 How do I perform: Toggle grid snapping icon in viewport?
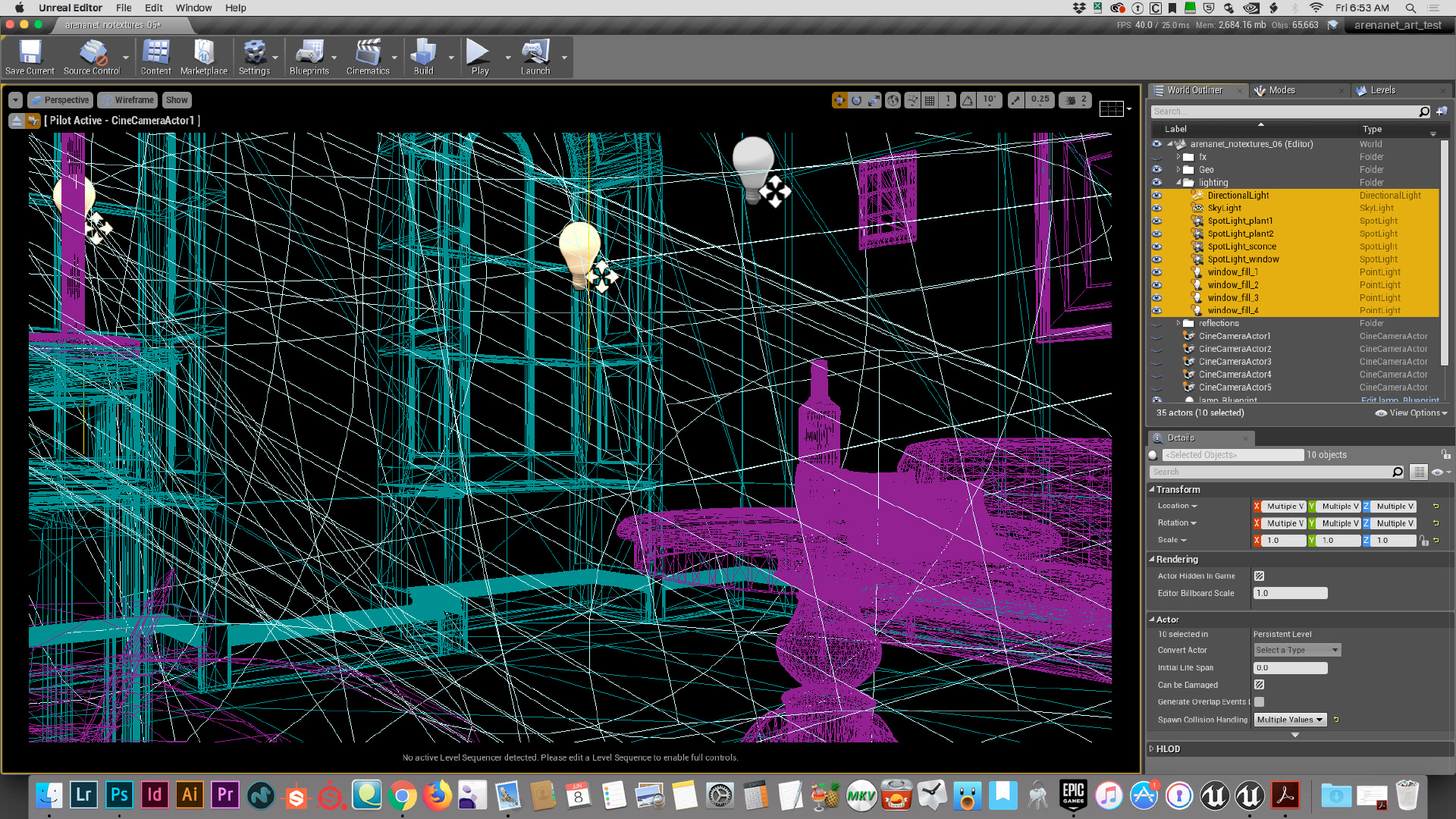click(x=930, y=100)
